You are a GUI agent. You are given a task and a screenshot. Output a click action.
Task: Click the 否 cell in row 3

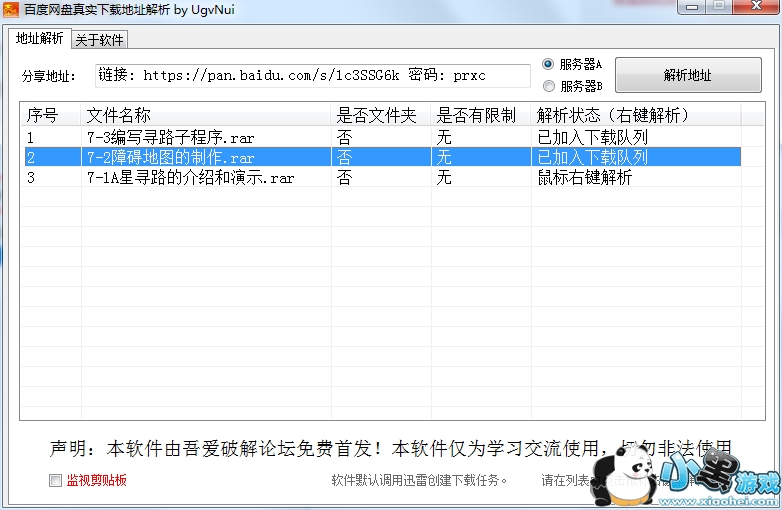(345, 177)
